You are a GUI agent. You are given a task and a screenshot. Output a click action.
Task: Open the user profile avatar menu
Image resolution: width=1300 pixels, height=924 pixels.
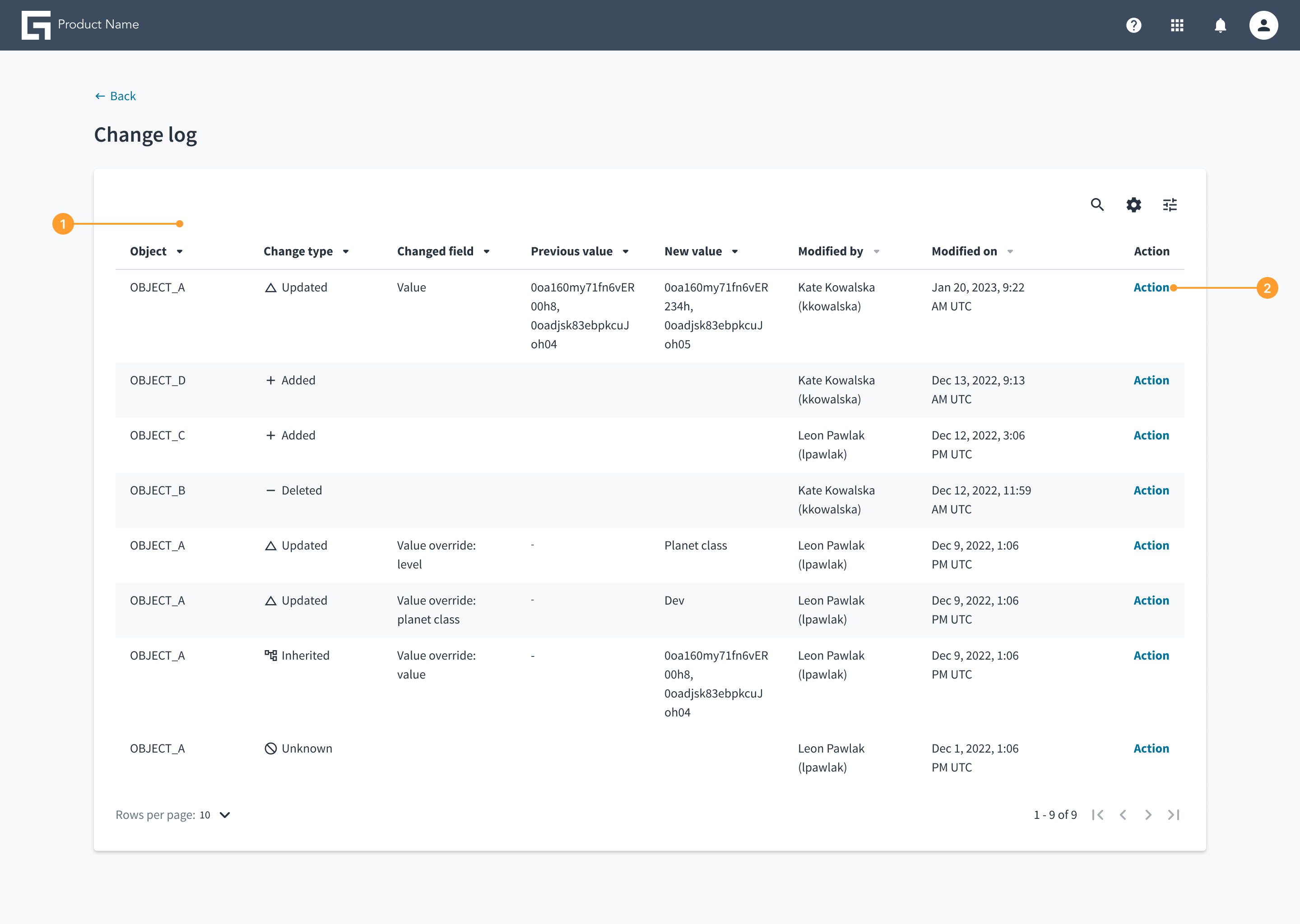[1263, 25]
